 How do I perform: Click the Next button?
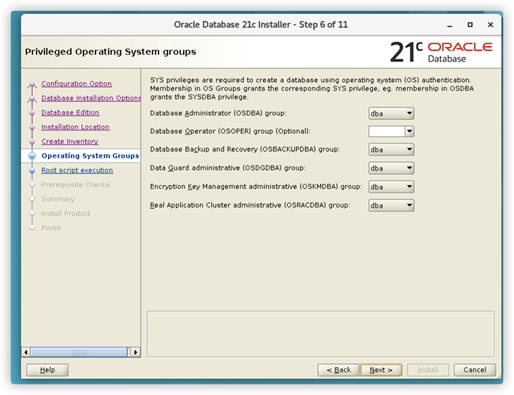(381, 370)
